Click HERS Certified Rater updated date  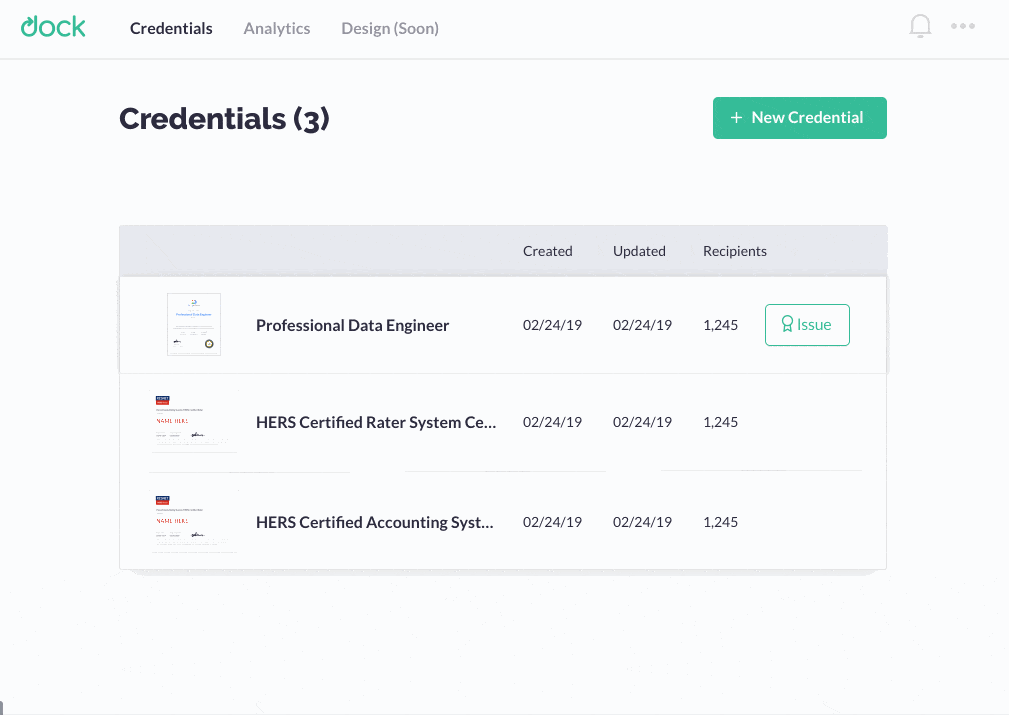tap(642, 422)
